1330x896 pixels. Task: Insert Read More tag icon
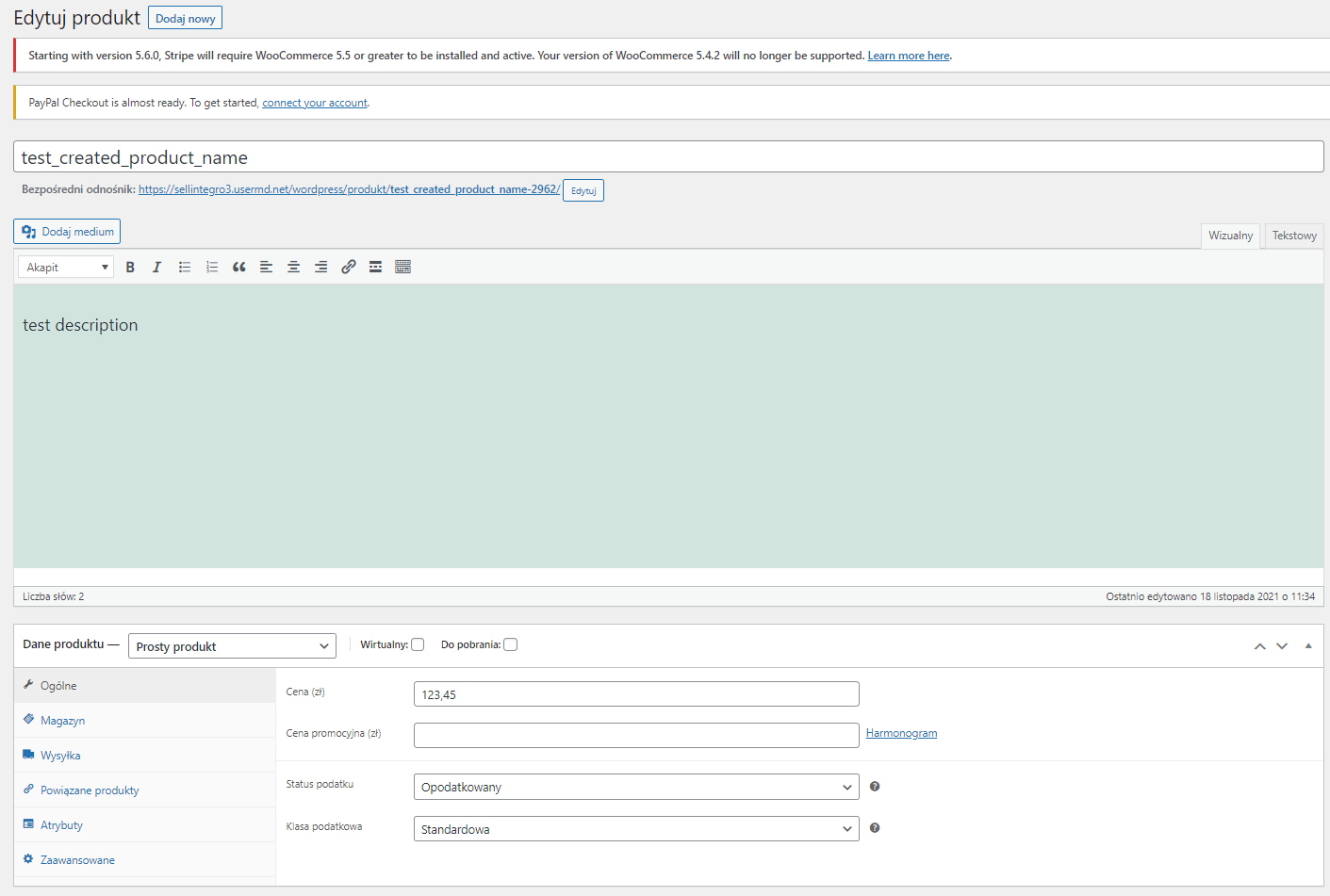(375, 268)
